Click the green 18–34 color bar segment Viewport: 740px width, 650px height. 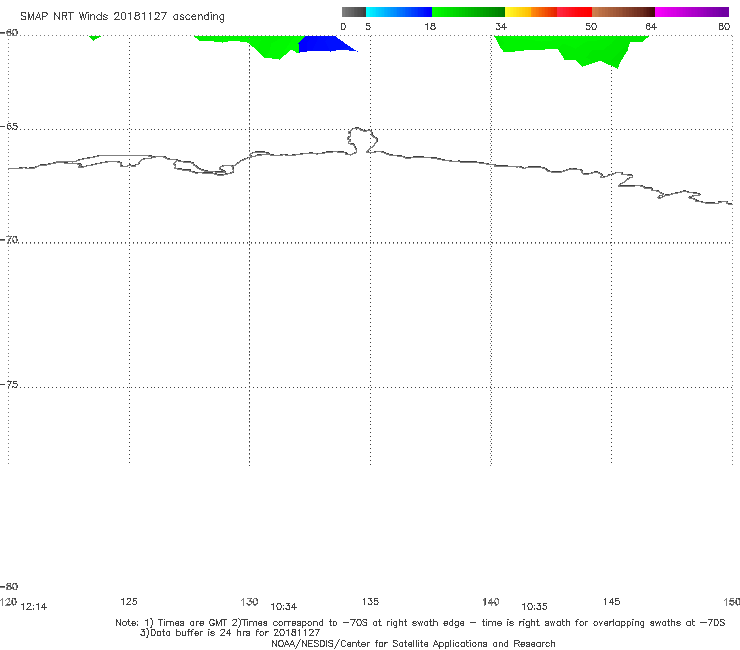468,12
